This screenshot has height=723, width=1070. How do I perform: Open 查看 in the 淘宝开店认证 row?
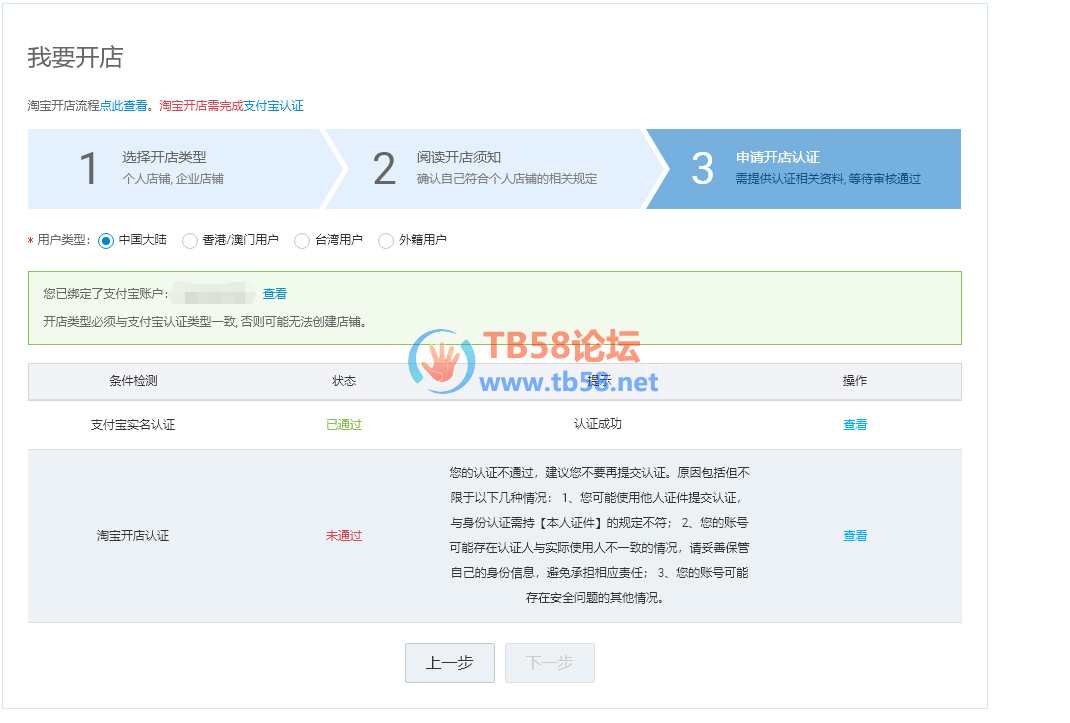pyautogui.click(x=855, y=536)
